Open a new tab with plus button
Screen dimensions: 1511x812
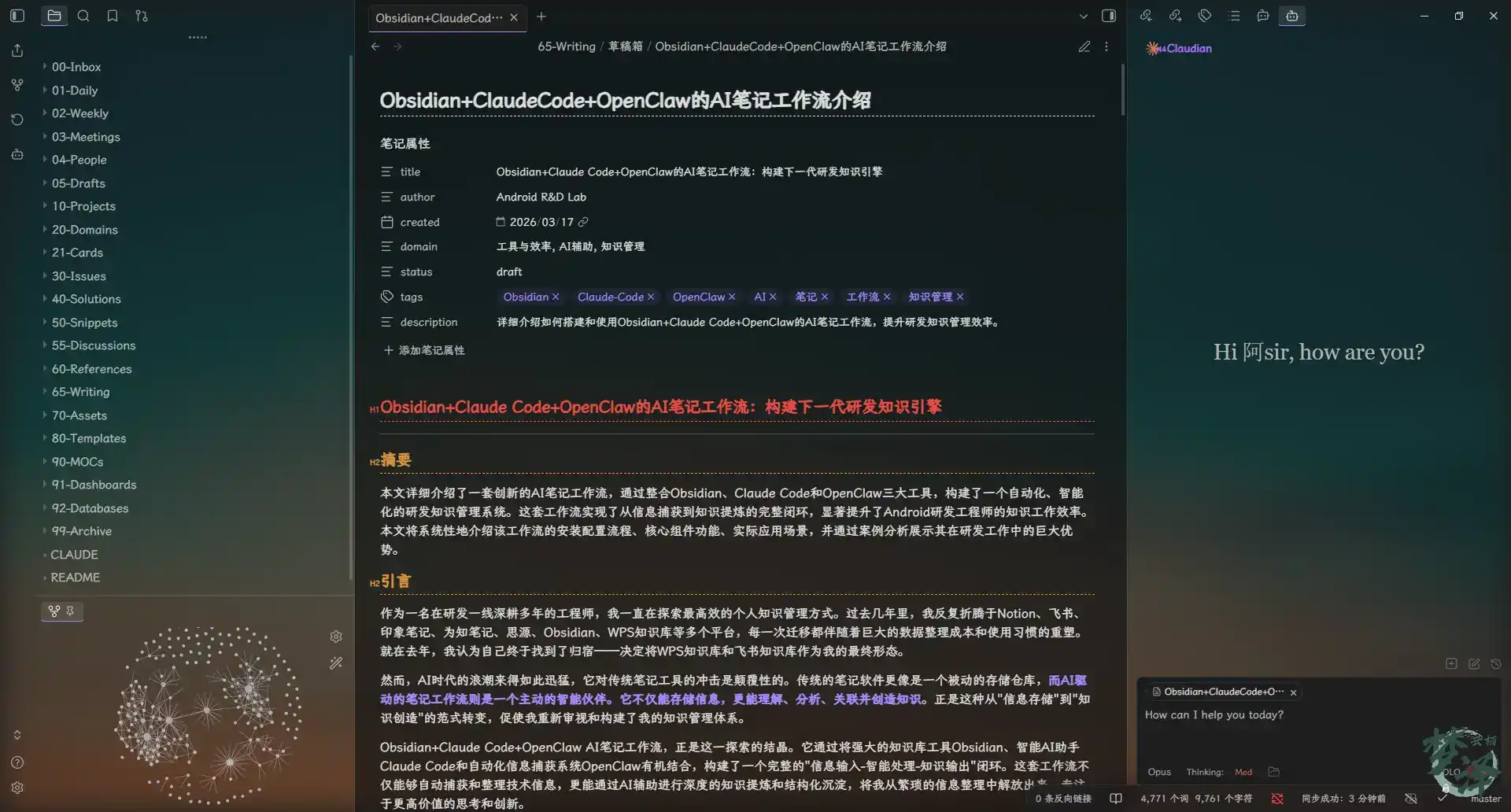point(541,17)
